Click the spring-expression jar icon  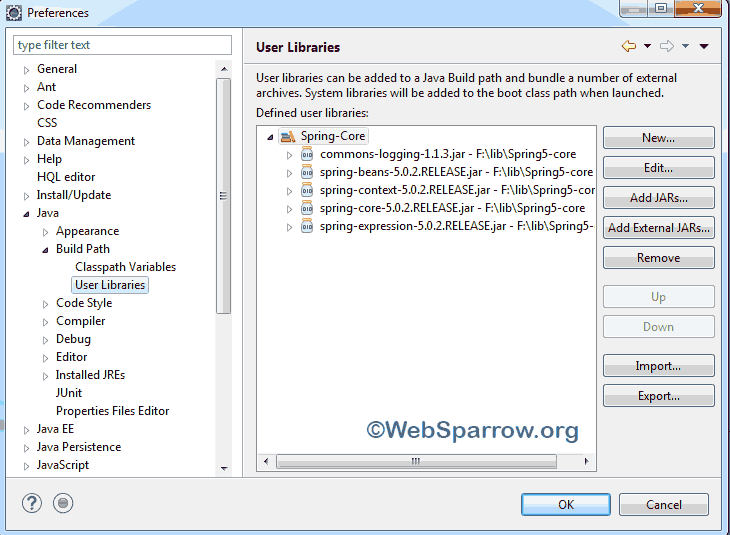[x=307, y=226]
